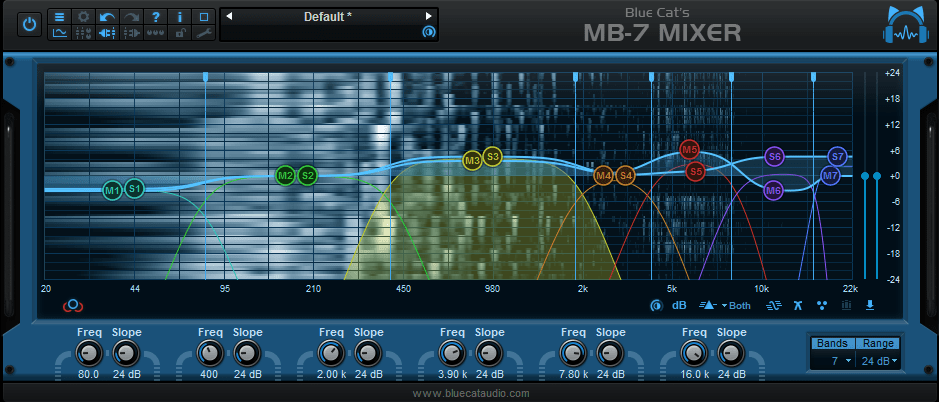
Task: Go to next preset with right arrow
Action: pyautogui.click(x=429, y=17)
